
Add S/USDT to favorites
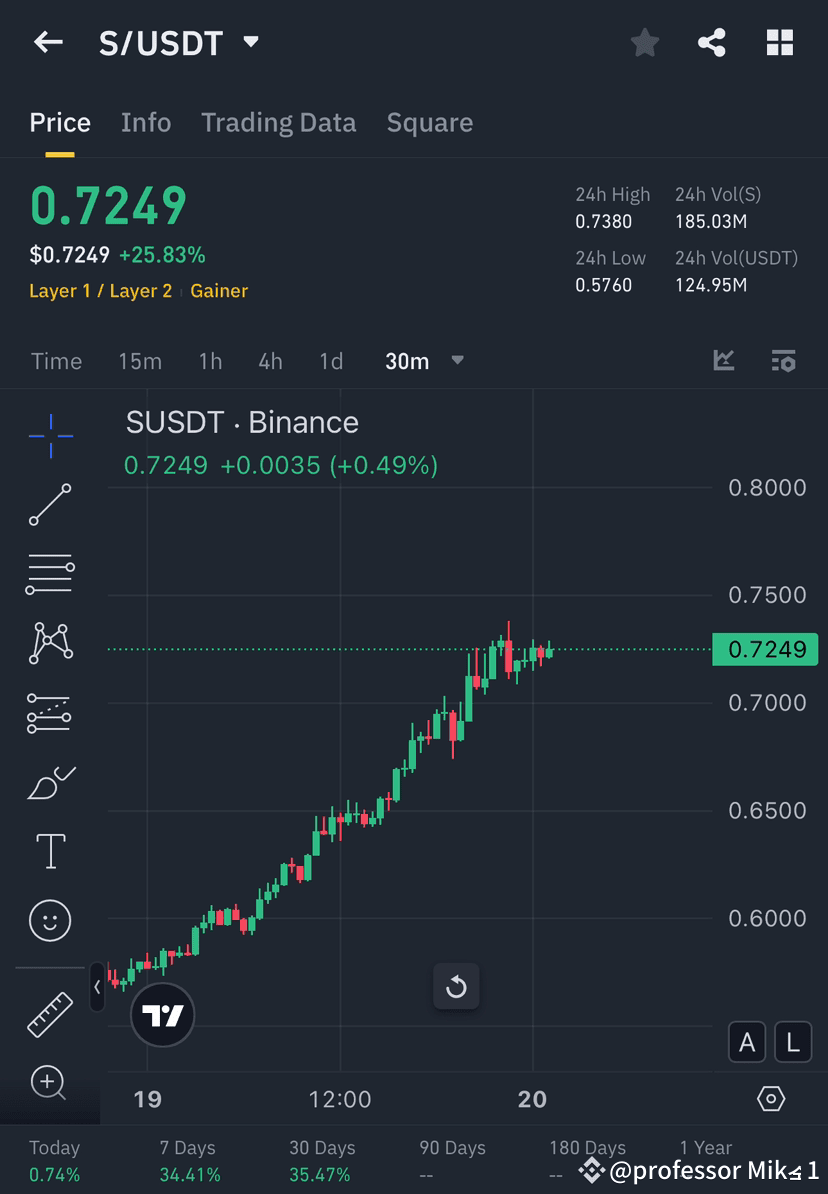click(x=644, y=42)
